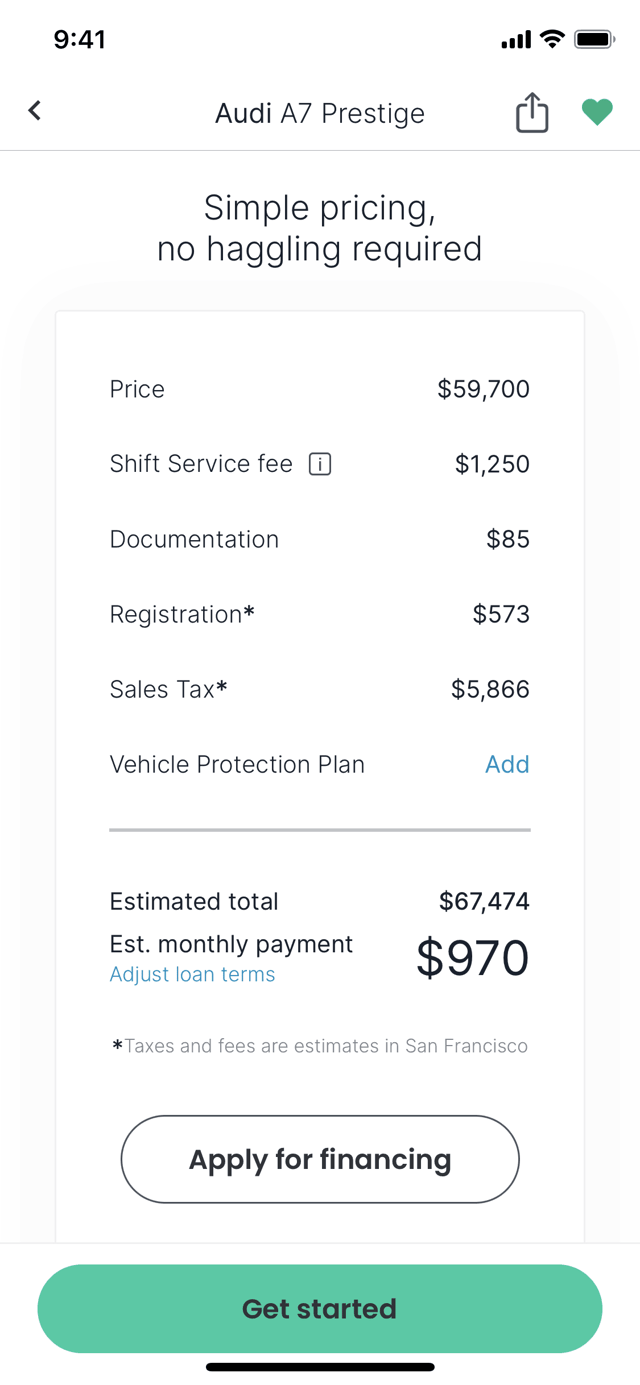
Task: Select the Price $59,700 amount
Action: click(484, 389)
